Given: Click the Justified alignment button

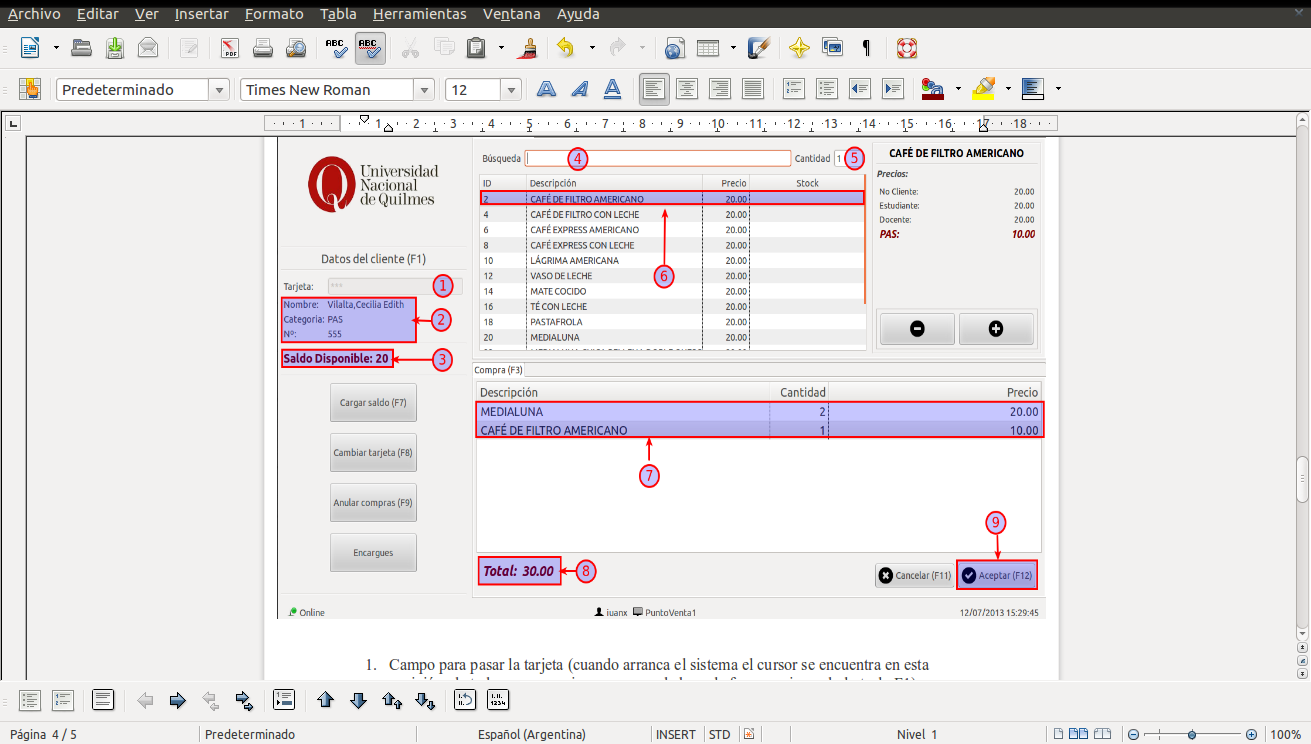Looking at the screenshot, I should pyautogui.click(x=753, y=89).
